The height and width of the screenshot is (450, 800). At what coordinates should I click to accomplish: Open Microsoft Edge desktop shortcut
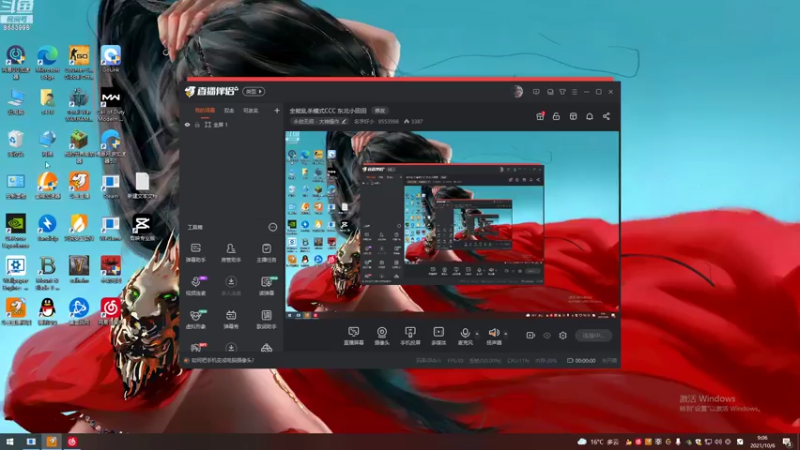click(x=47, y=63)
